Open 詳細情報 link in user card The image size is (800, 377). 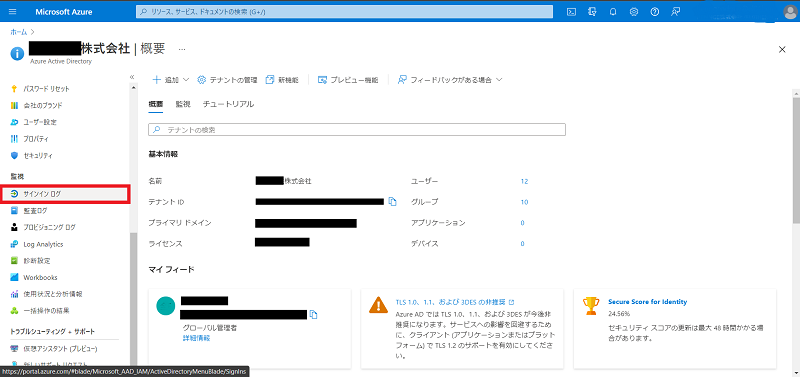pos(196,338)
